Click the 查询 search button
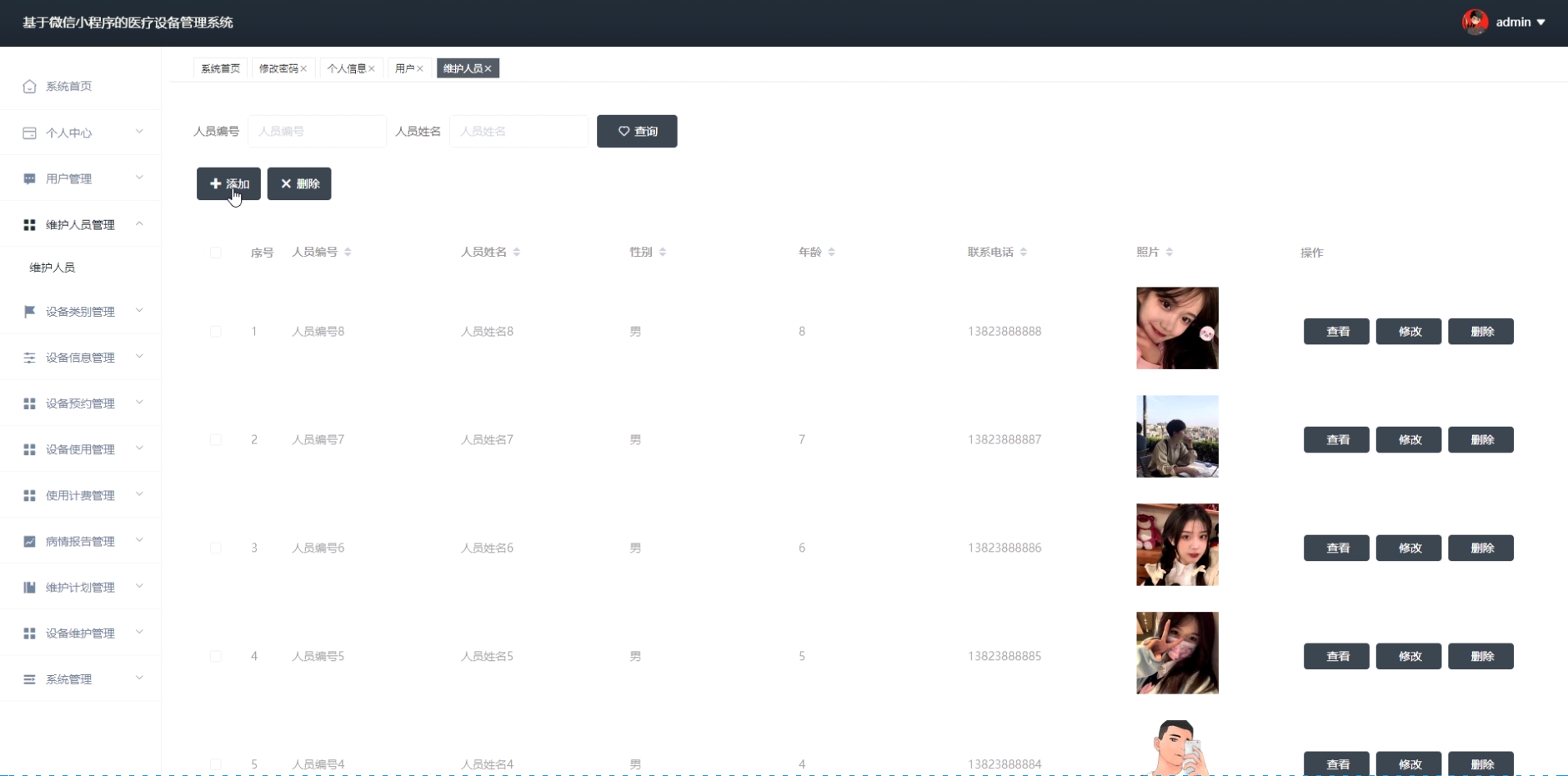 (637, 131)
